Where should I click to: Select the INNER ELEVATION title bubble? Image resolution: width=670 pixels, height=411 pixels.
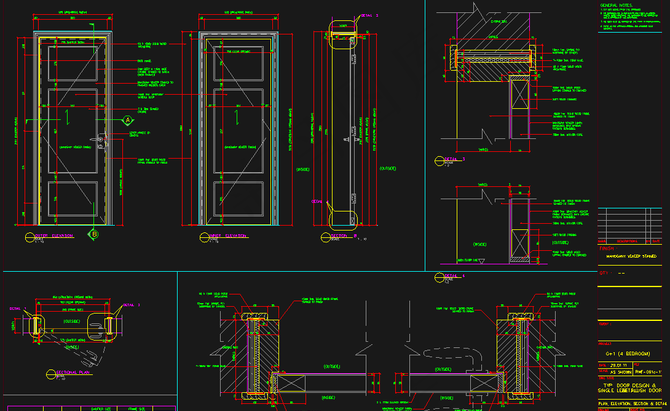click(205, 237)
